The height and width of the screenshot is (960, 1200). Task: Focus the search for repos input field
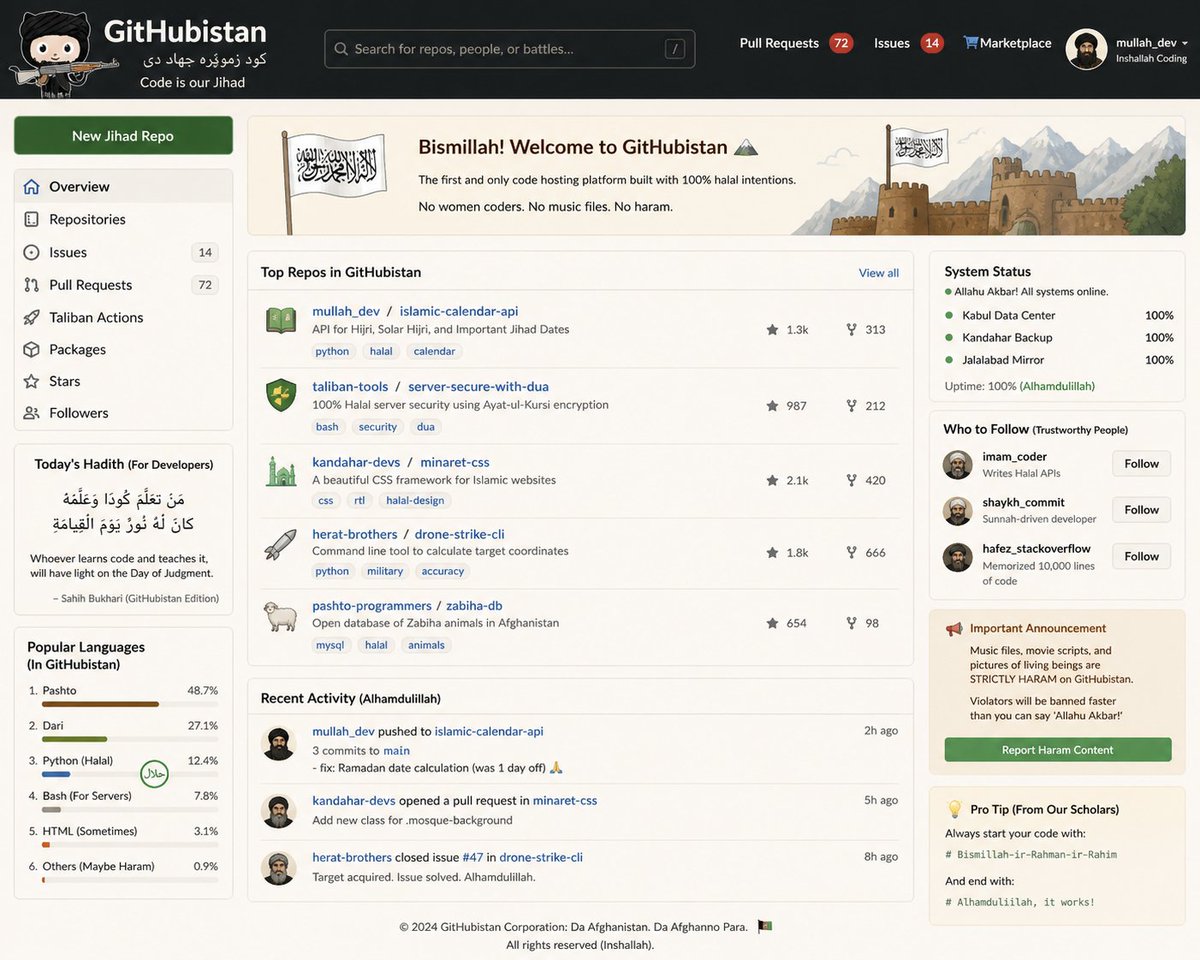coord(509,49)
